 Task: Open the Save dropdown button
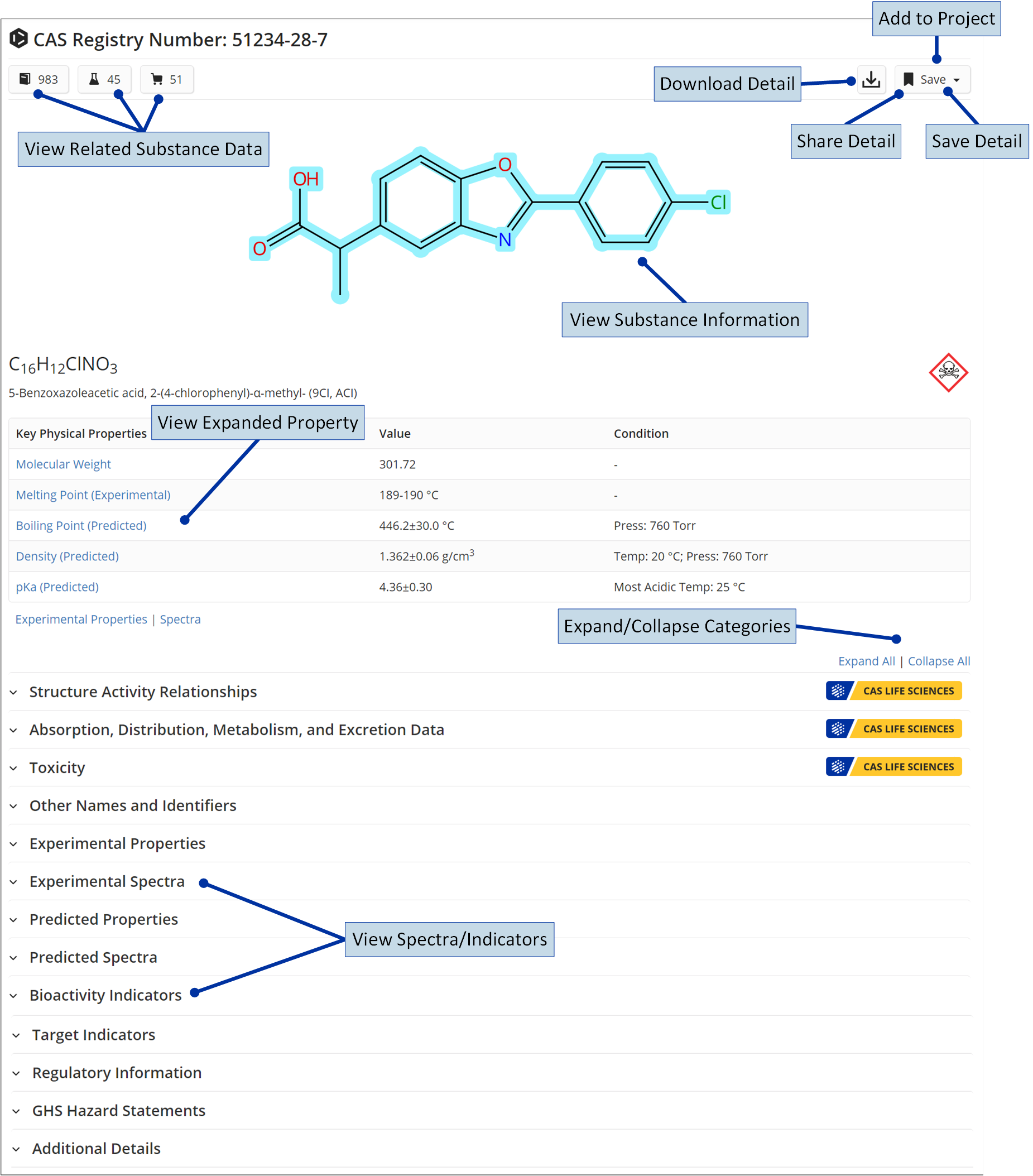tap(931, 79)
